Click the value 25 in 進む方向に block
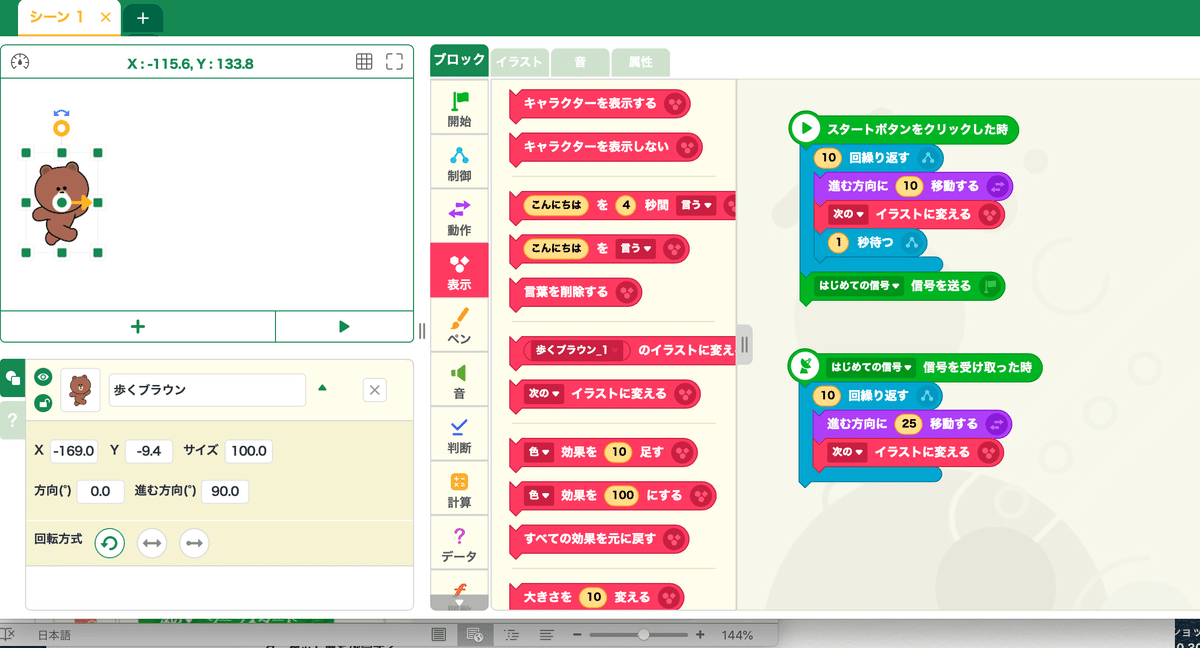This screenshot has width=1200, height=648. pos(907,424)
